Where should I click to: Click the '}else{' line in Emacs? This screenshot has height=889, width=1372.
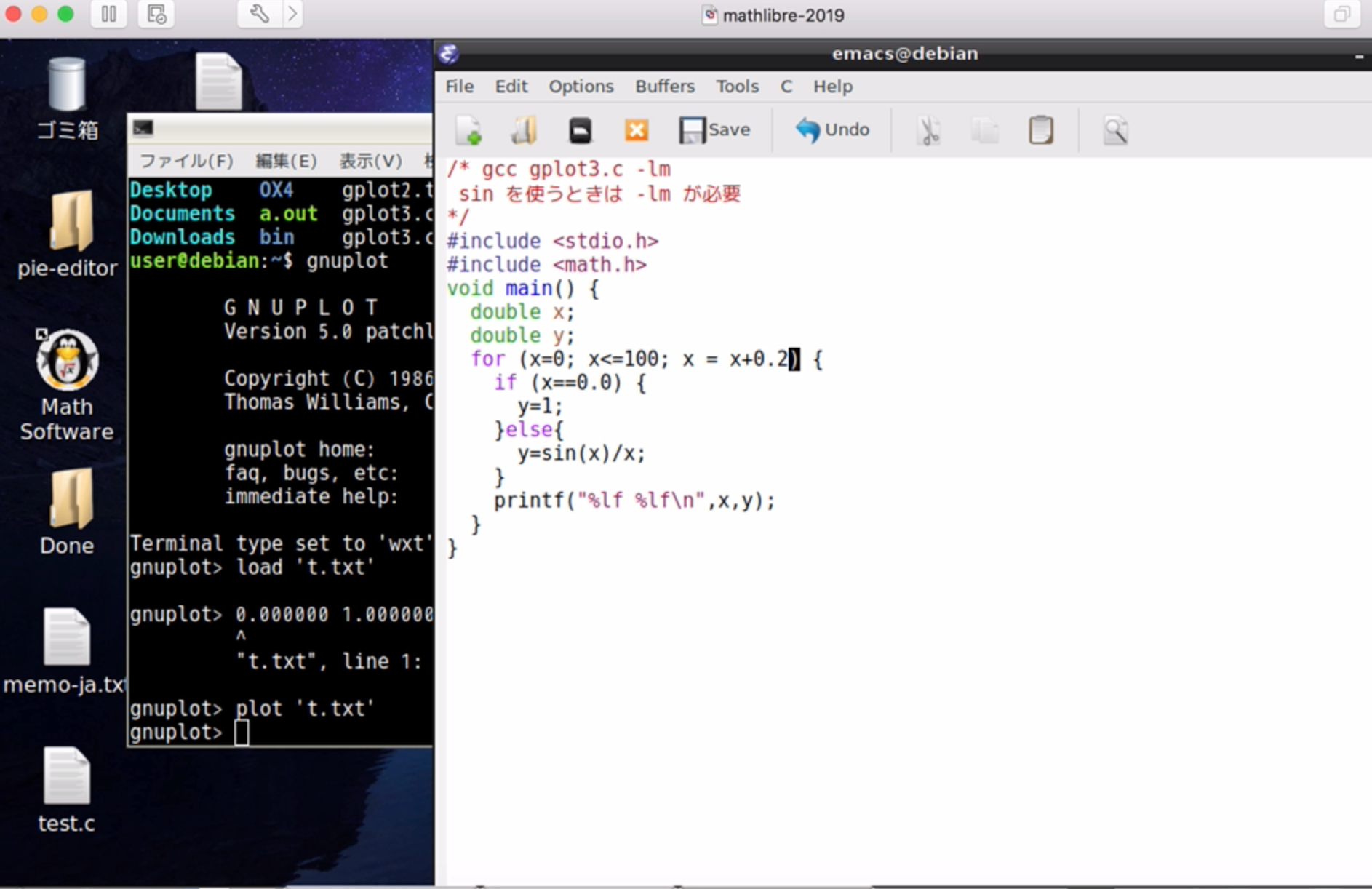tap(528, 430)
